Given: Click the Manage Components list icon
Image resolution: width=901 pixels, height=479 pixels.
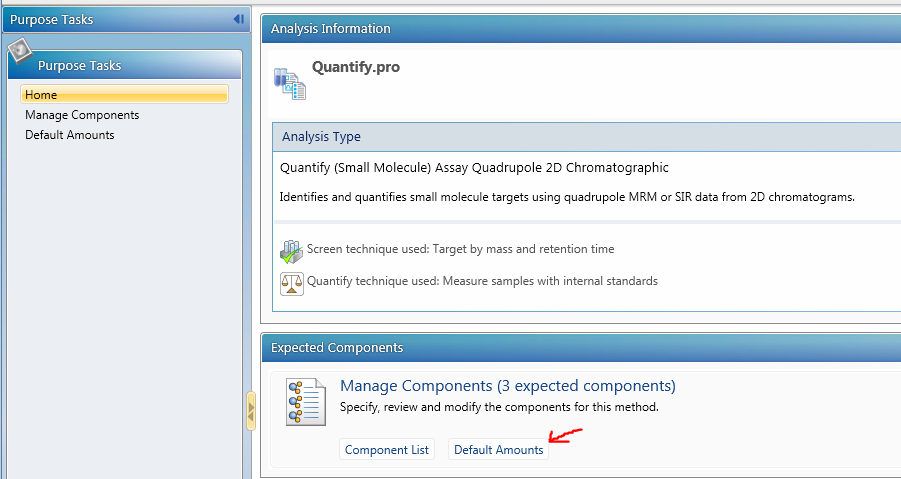Looking at the screenshot, I should point(306,401).
